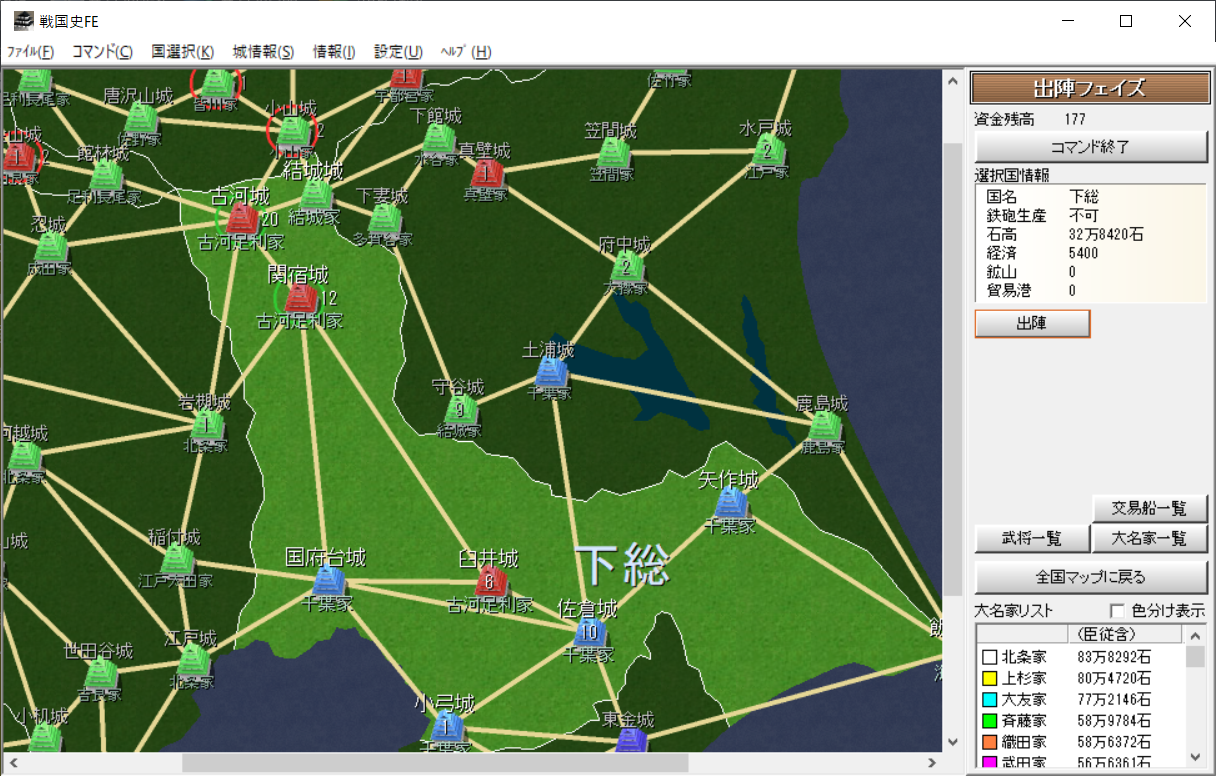The image size is (1216, 776).
Task: Open the 城情報 menu
Action: [263, 52]
